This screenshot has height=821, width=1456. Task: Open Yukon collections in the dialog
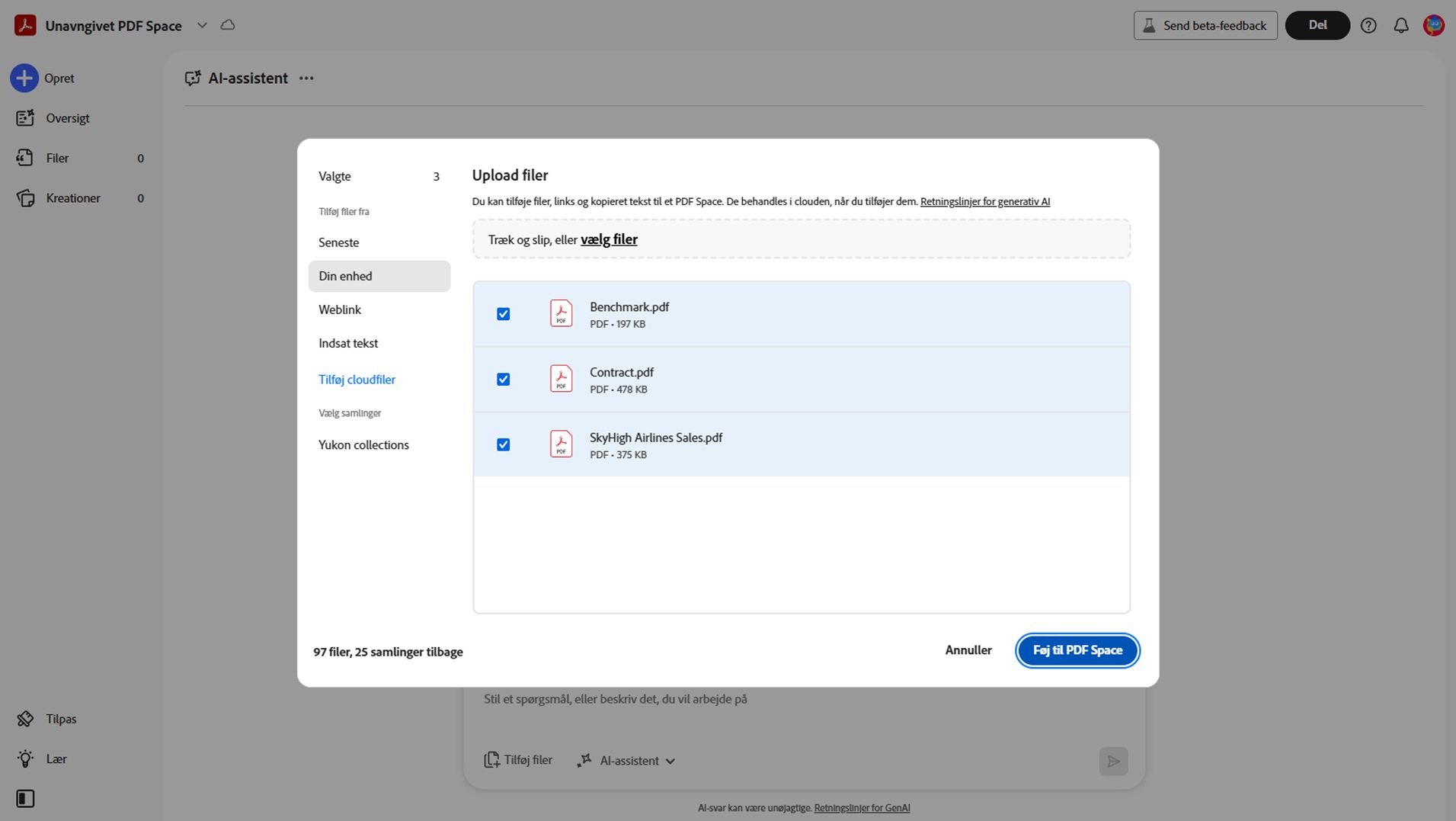coord(379,445)
